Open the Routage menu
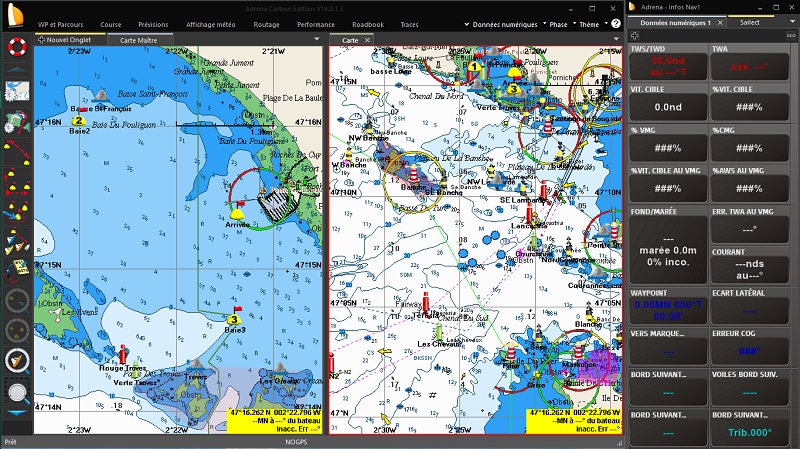Image resolution: width=800 pixels, height=449 pixels. 266,24
